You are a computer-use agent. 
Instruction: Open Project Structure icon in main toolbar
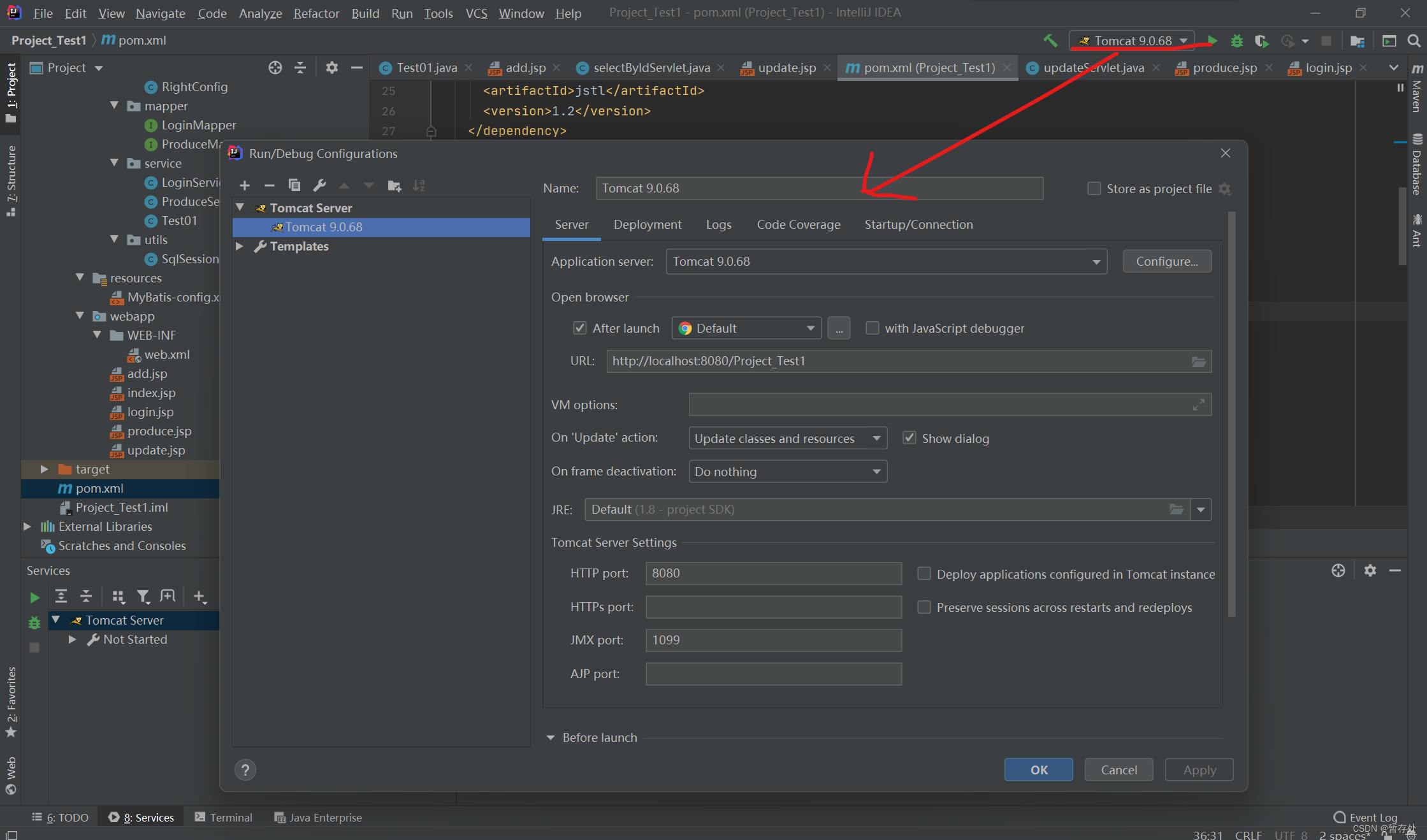tap(1358, 41)
